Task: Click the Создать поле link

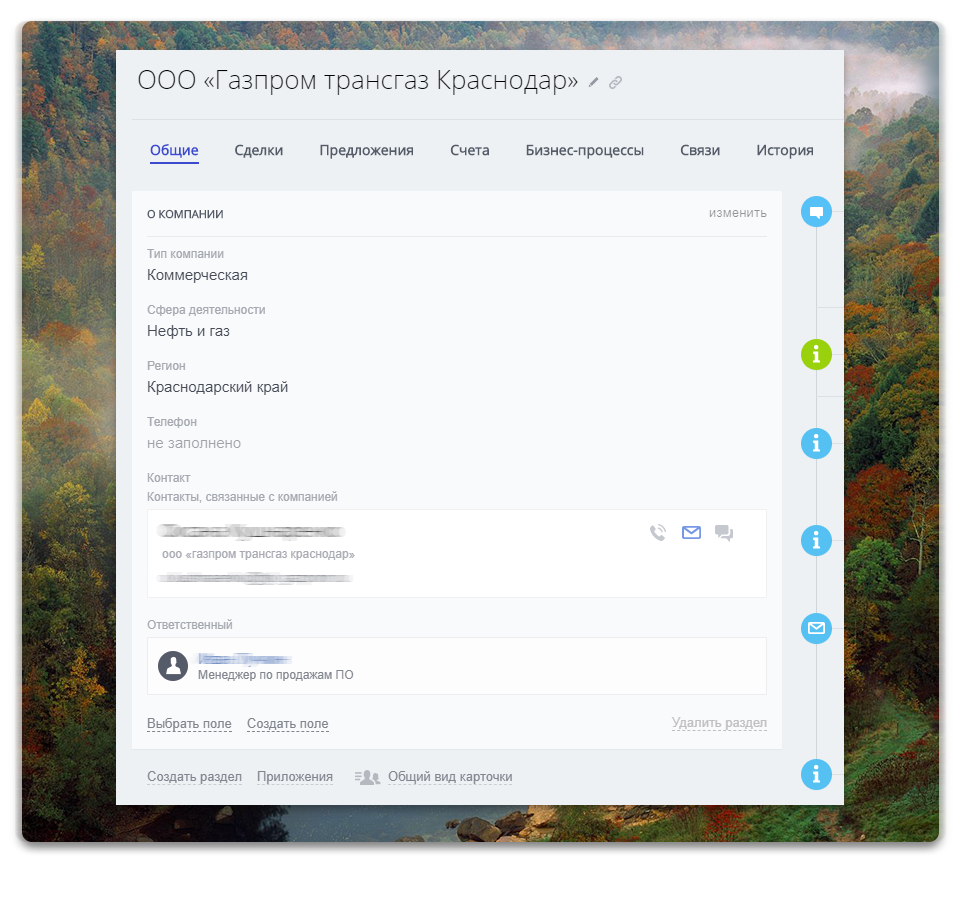Action: pyautogui.click(x=288, y=724)
